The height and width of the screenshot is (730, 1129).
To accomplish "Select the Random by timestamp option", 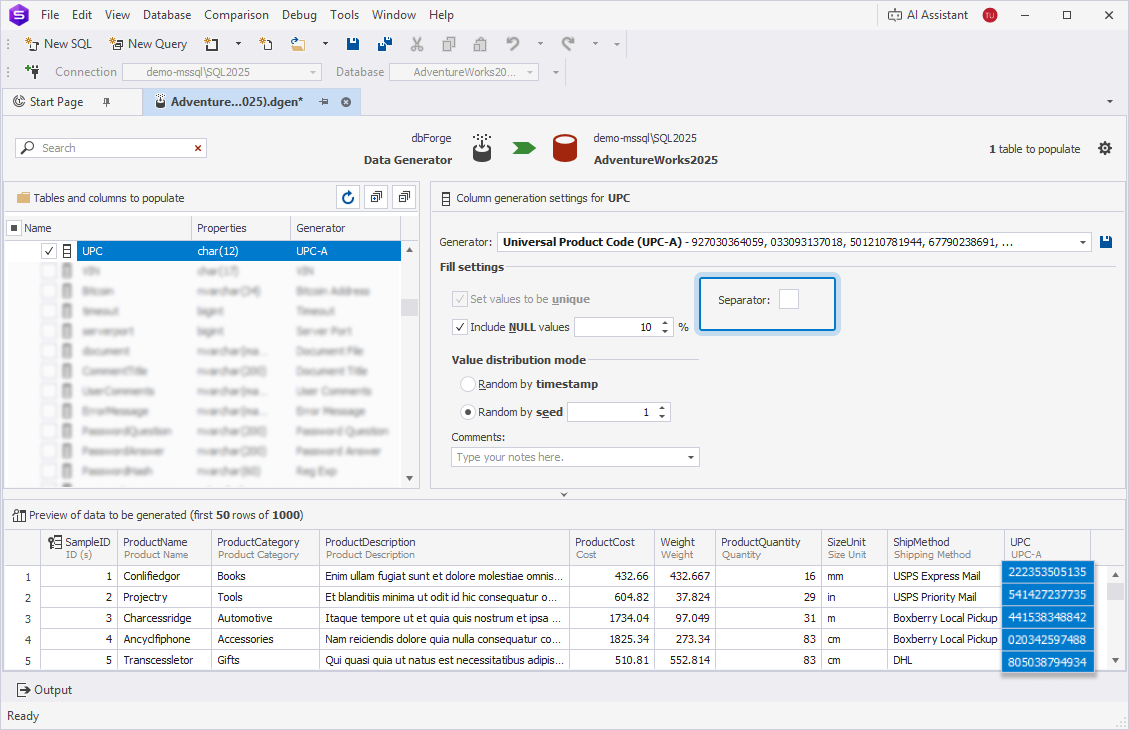I will [x=468, y=384].
